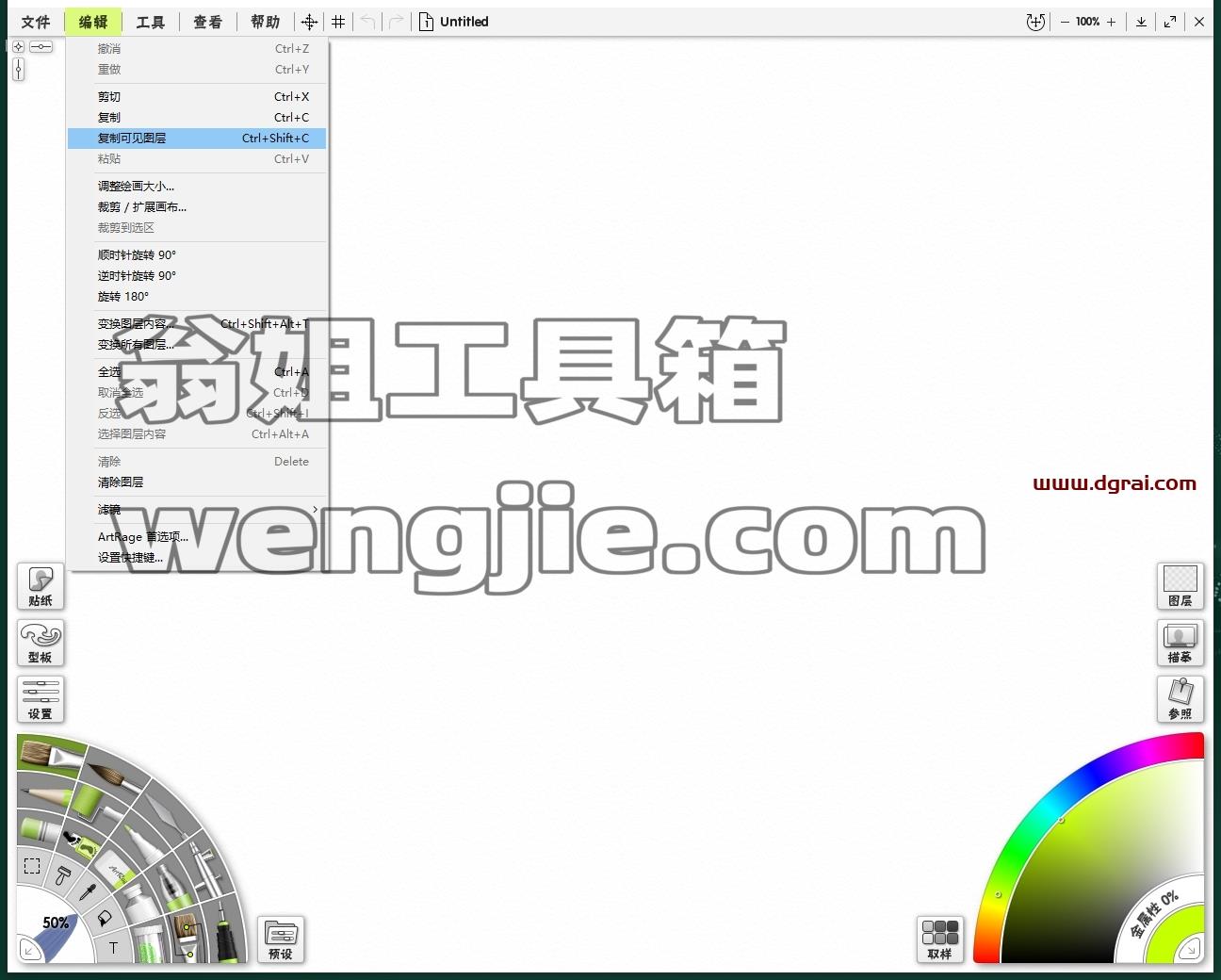Click the reset canvas position icon
This screenshot has height=980, width=1221.
(x=1035, y=22)
